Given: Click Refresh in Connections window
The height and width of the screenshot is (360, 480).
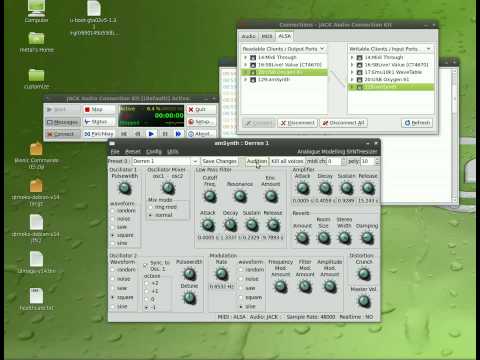Looking at the screenshot, I should coord(417,123).
